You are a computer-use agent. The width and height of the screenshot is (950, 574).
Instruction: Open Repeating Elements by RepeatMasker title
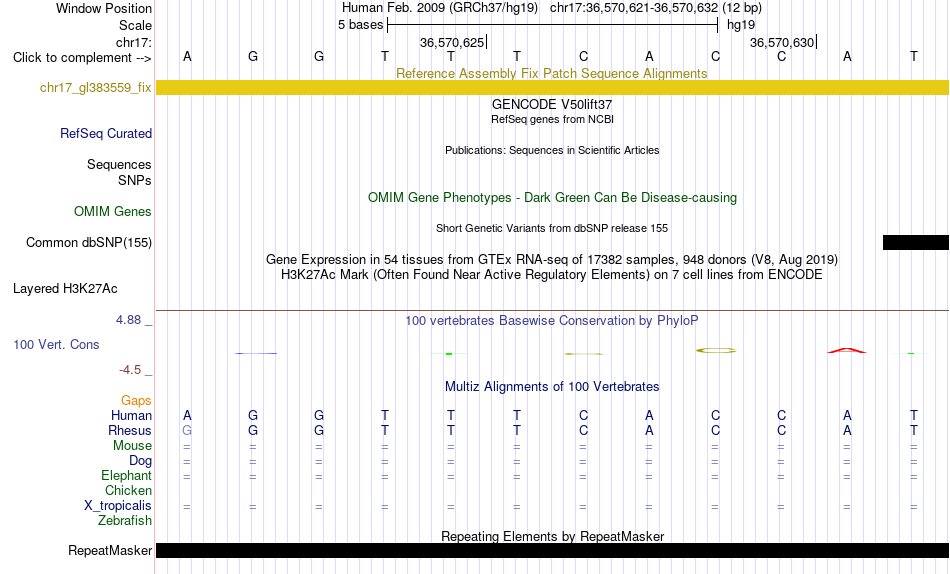tap(552, 536)
